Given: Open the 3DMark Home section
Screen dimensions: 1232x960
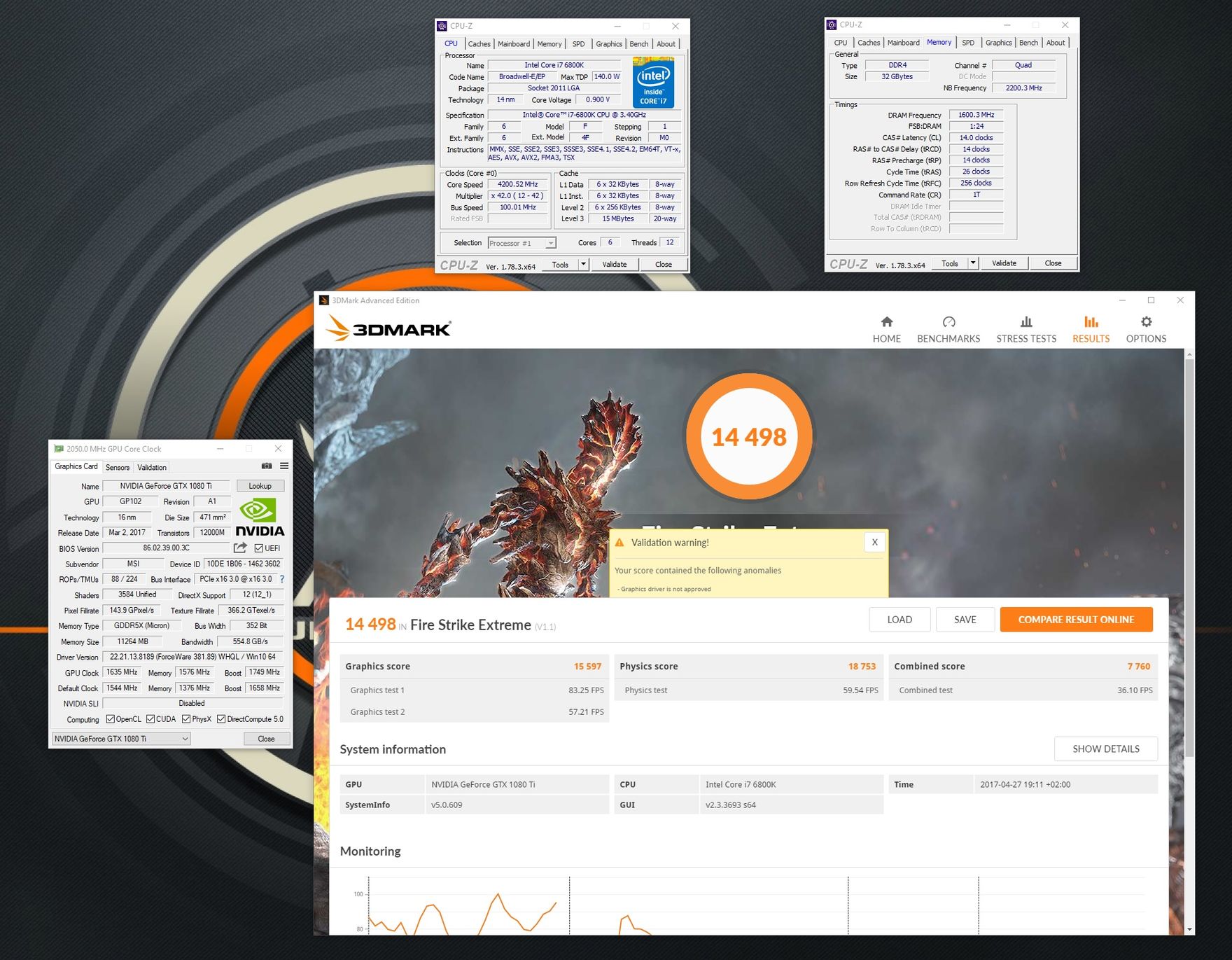Looking at the screenshot, I should [886, 329].
